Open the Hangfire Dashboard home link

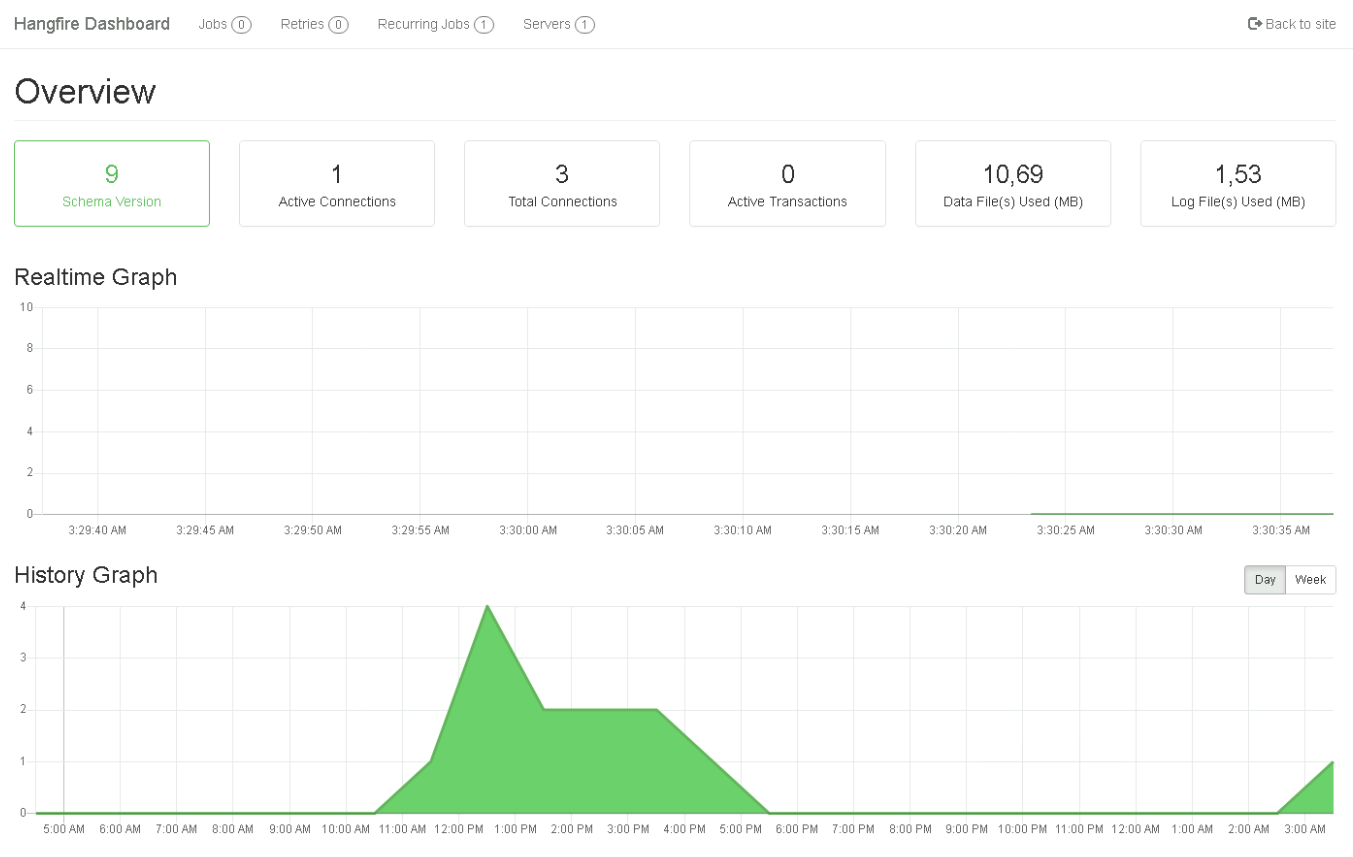(92, 24)
